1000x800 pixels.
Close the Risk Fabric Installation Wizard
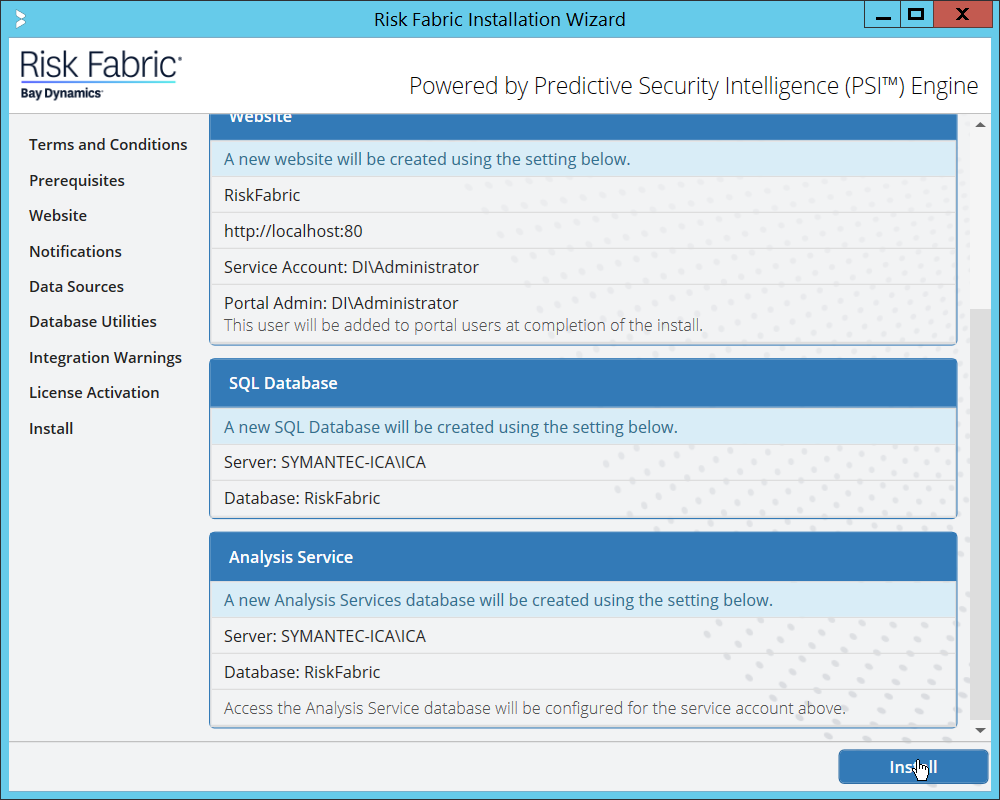click(961, 15)
